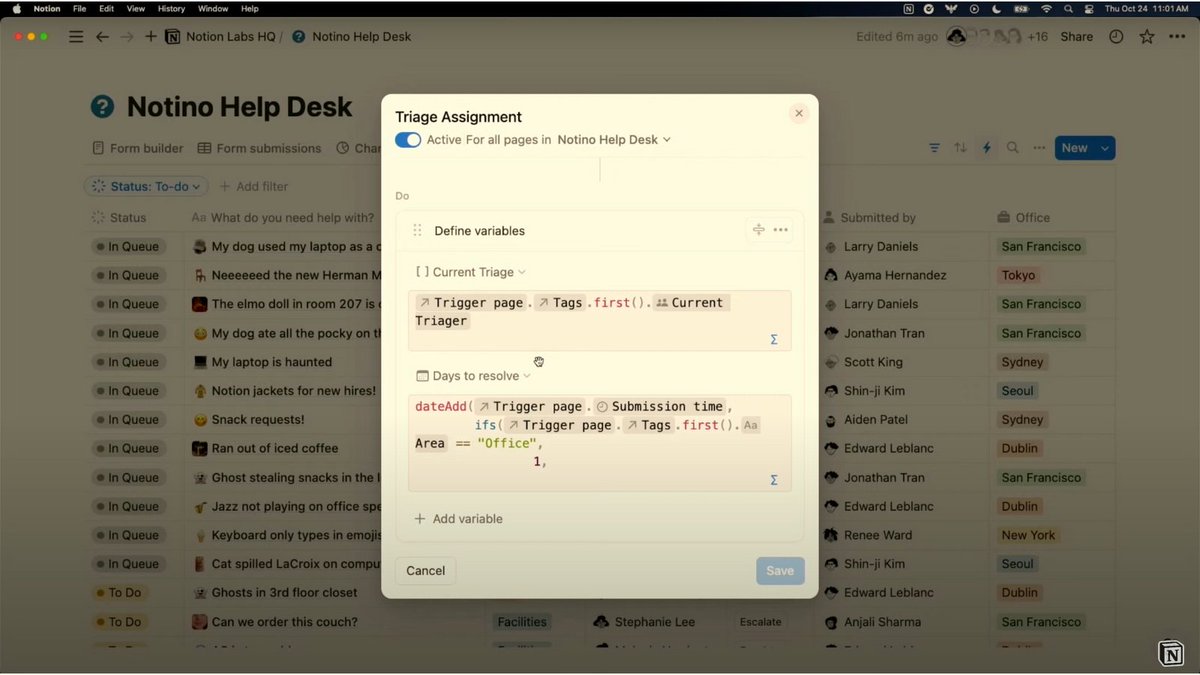The width and height of the screenshot is (1200, 675).
Task: Open the Help menu
Action: pos(250,9)
